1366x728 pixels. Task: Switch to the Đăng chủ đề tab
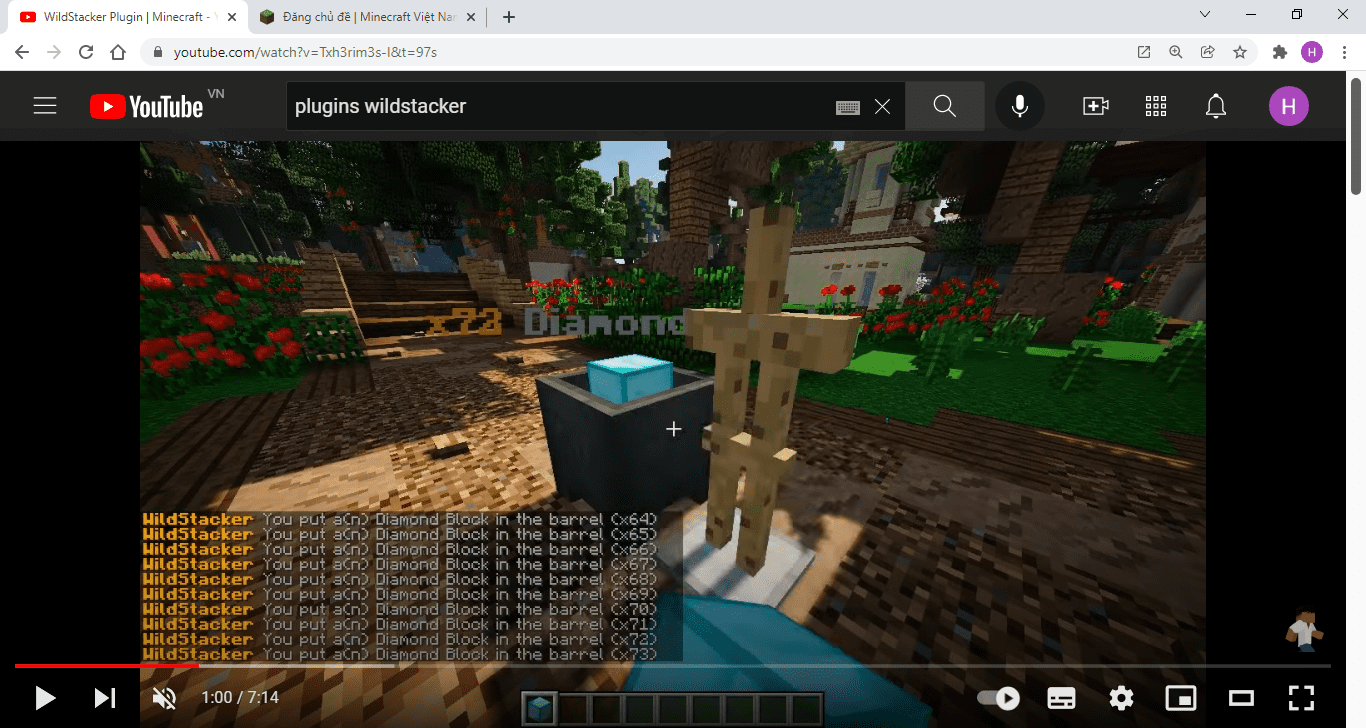pyautogui.click(x=366, y=17)
